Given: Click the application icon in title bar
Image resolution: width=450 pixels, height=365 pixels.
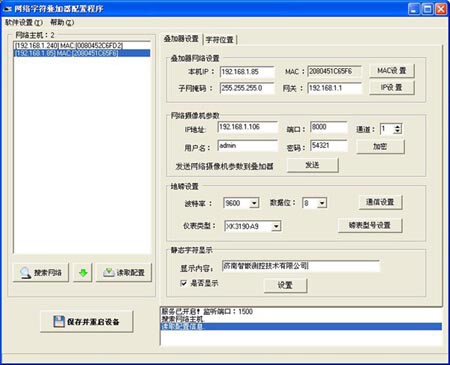Looking at the screenshot, I should [7, 9].
